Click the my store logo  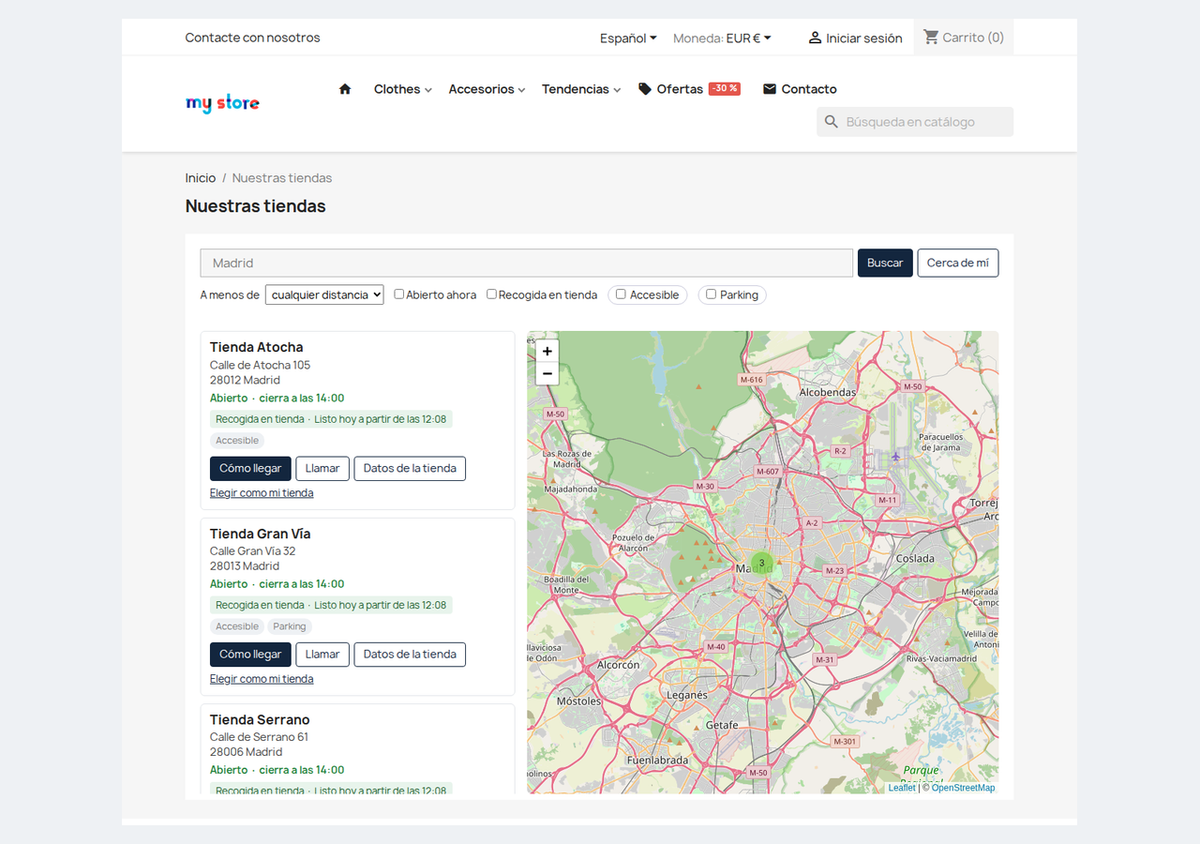click(x=222, y=103)
